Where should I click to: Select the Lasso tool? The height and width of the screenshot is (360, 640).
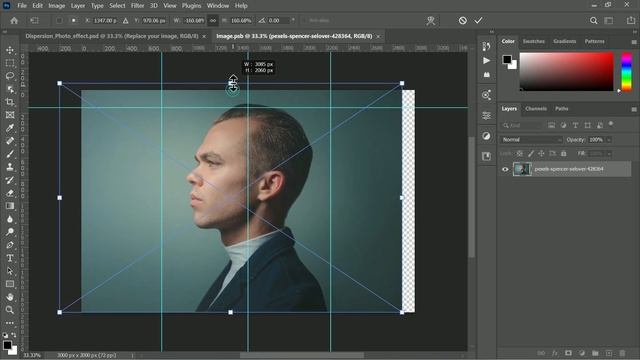pyautogui.click(x=10, y=76)
